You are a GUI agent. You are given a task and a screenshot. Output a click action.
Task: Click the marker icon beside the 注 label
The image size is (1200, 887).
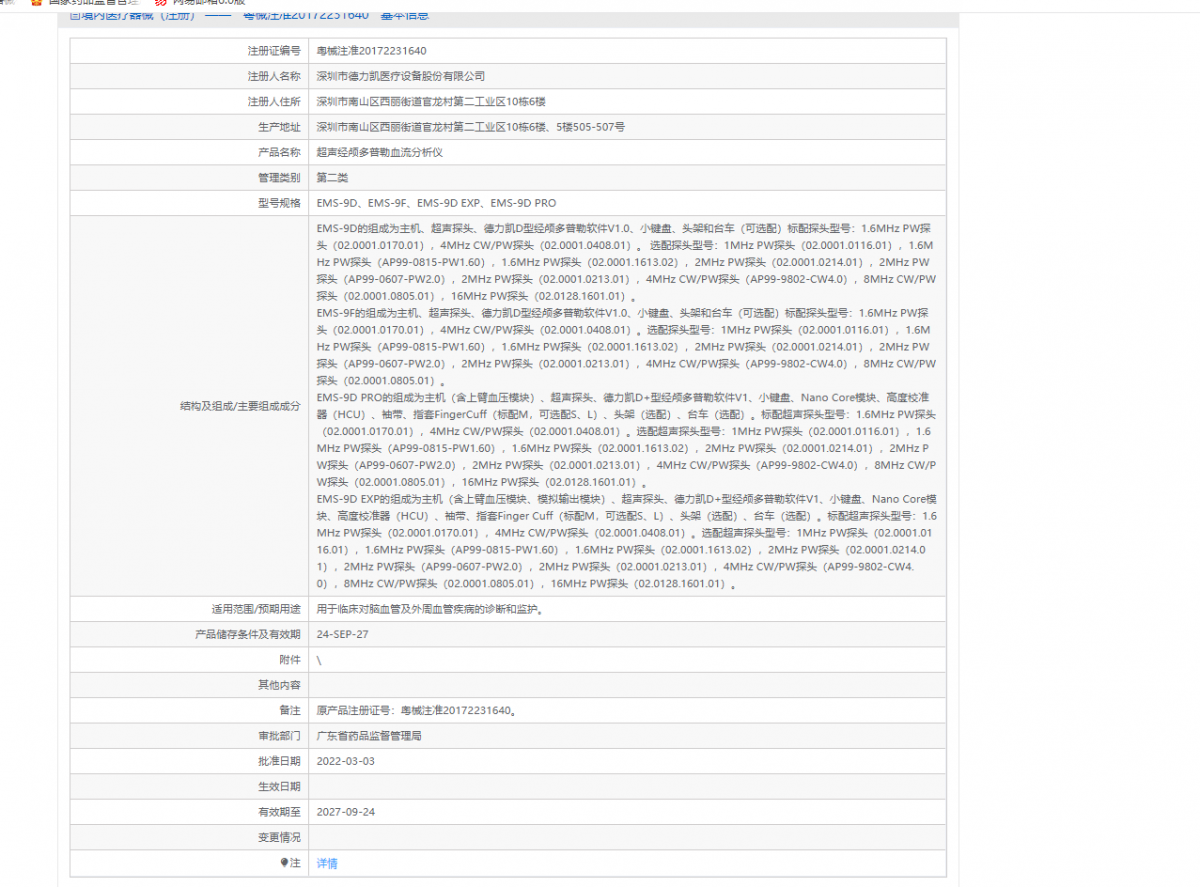tap(285, 862)
